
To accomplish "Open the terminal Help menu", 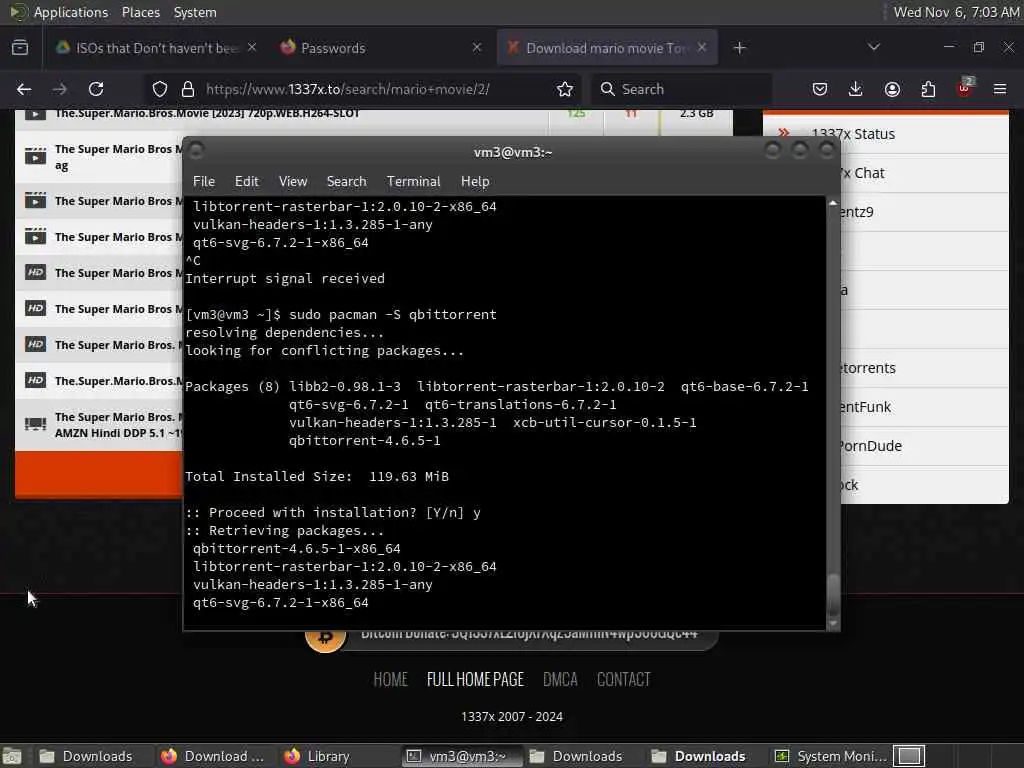I will (475, 182).
